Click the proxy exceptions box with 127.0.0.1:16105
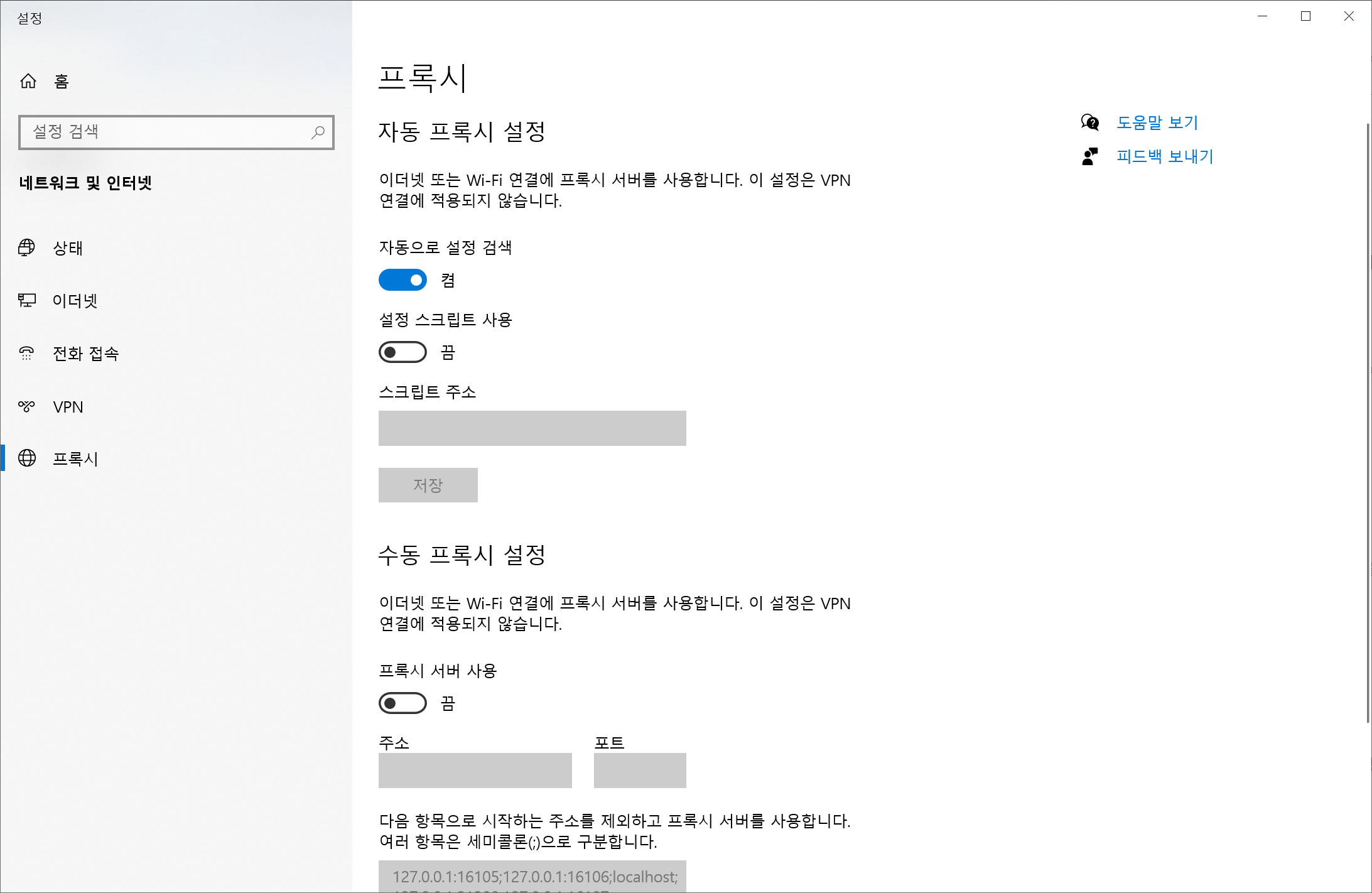Image resolution: width=1372 pixels, height=893 pixels. pos(532,877)
